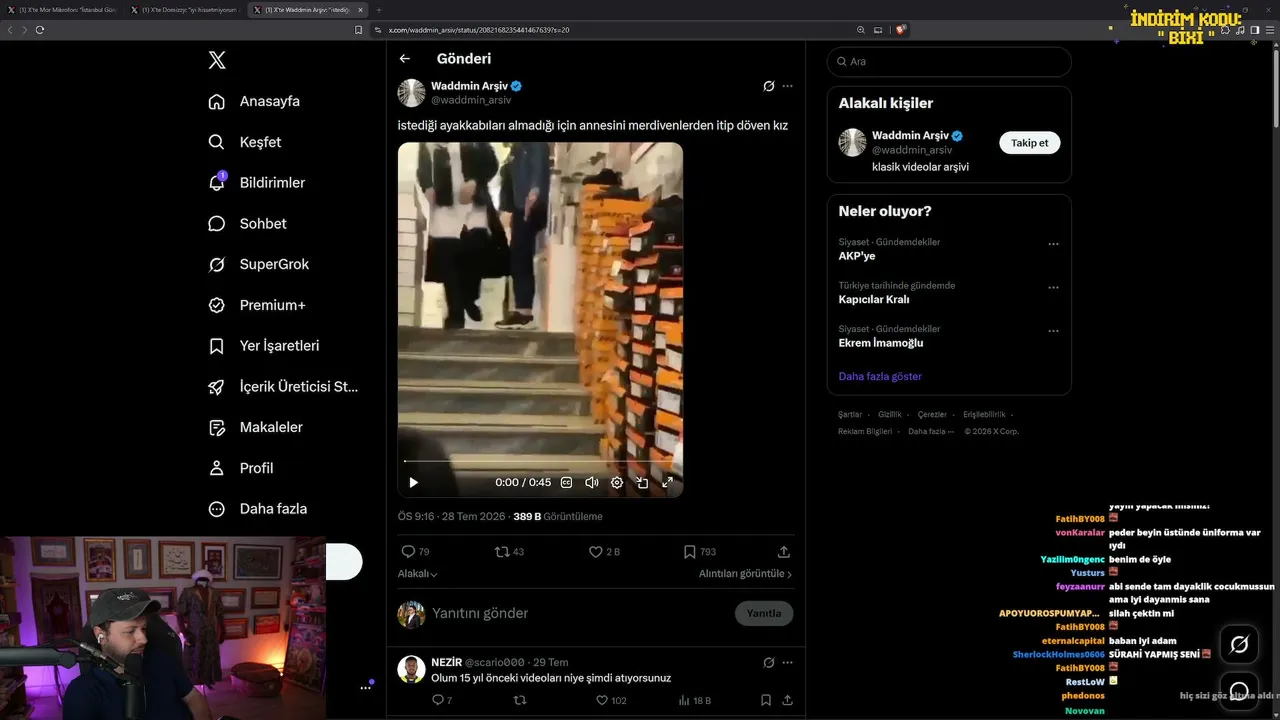This screenshot has width=1280, height=720.
Task: Click the Grok icon on the main post
Action: click(x=768, y=86)
